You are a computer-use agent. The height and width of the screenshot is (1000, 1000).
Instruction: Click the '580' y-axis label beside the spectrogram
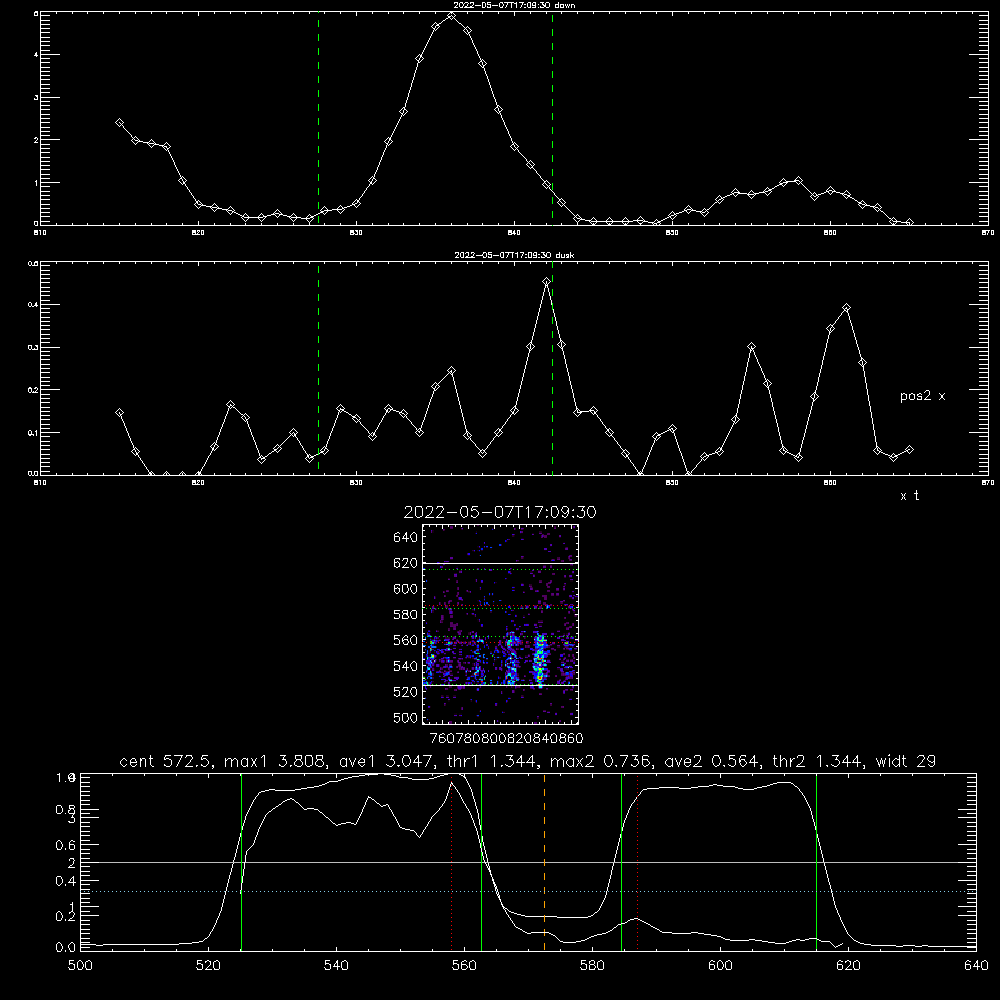(x=406, y=615)
